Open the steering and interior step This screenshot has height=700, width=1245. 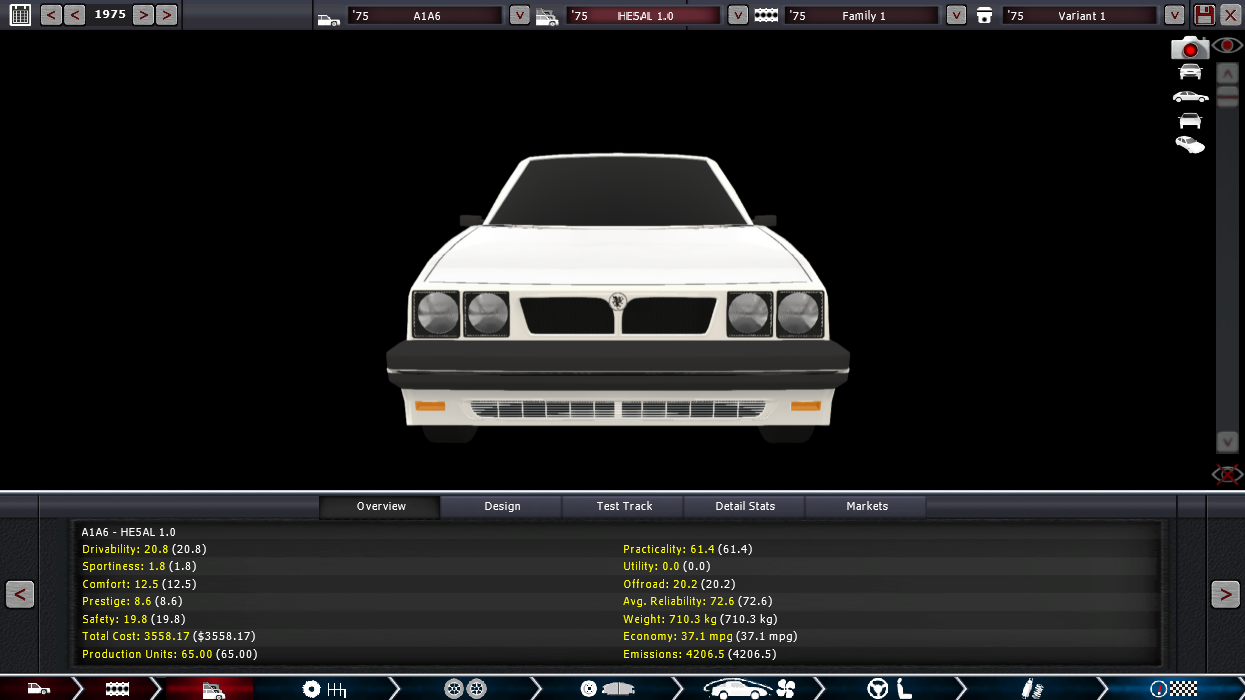889,688
